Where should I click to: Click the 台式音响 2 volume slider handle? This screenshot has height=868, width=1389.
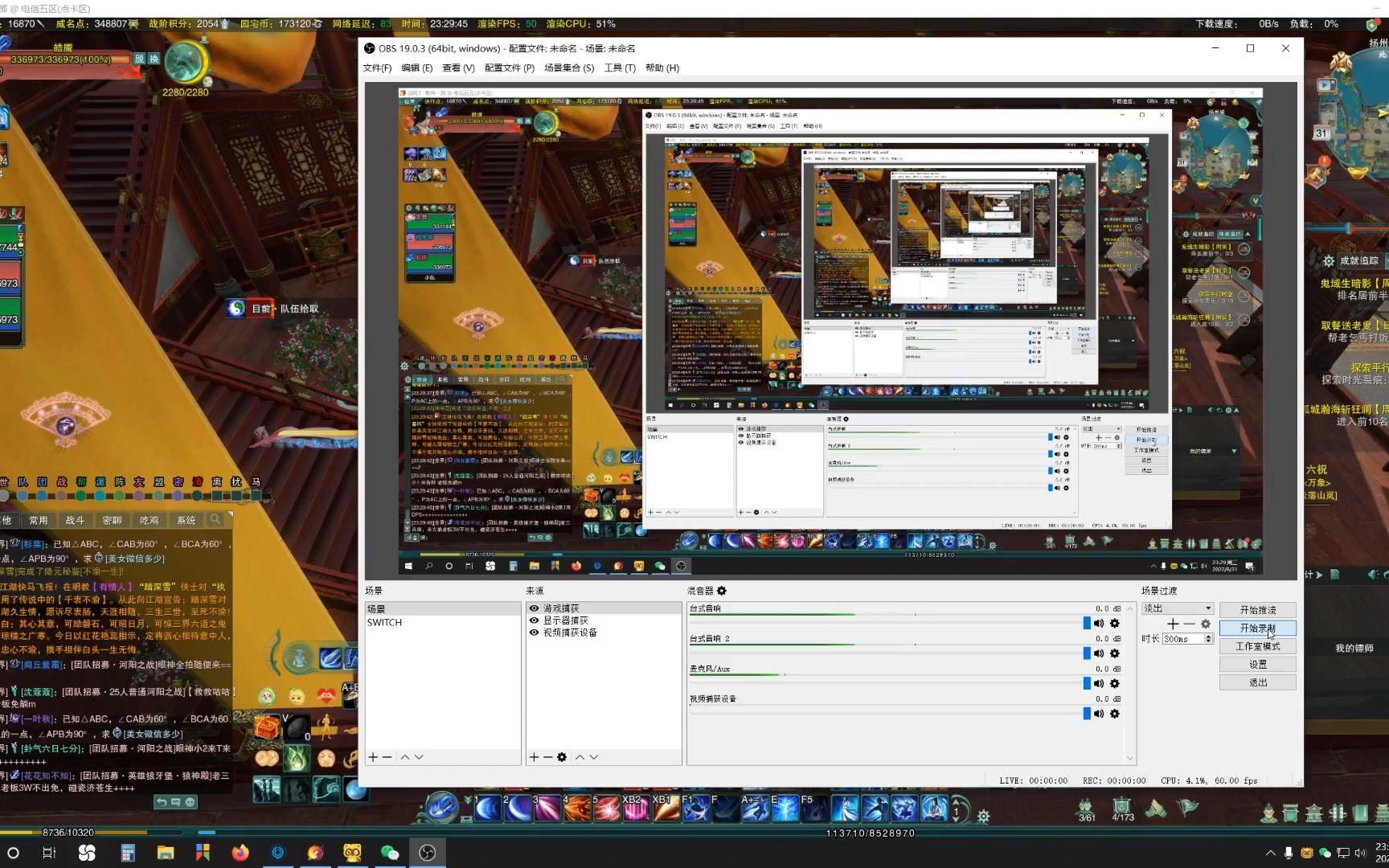pos(1087,653)
